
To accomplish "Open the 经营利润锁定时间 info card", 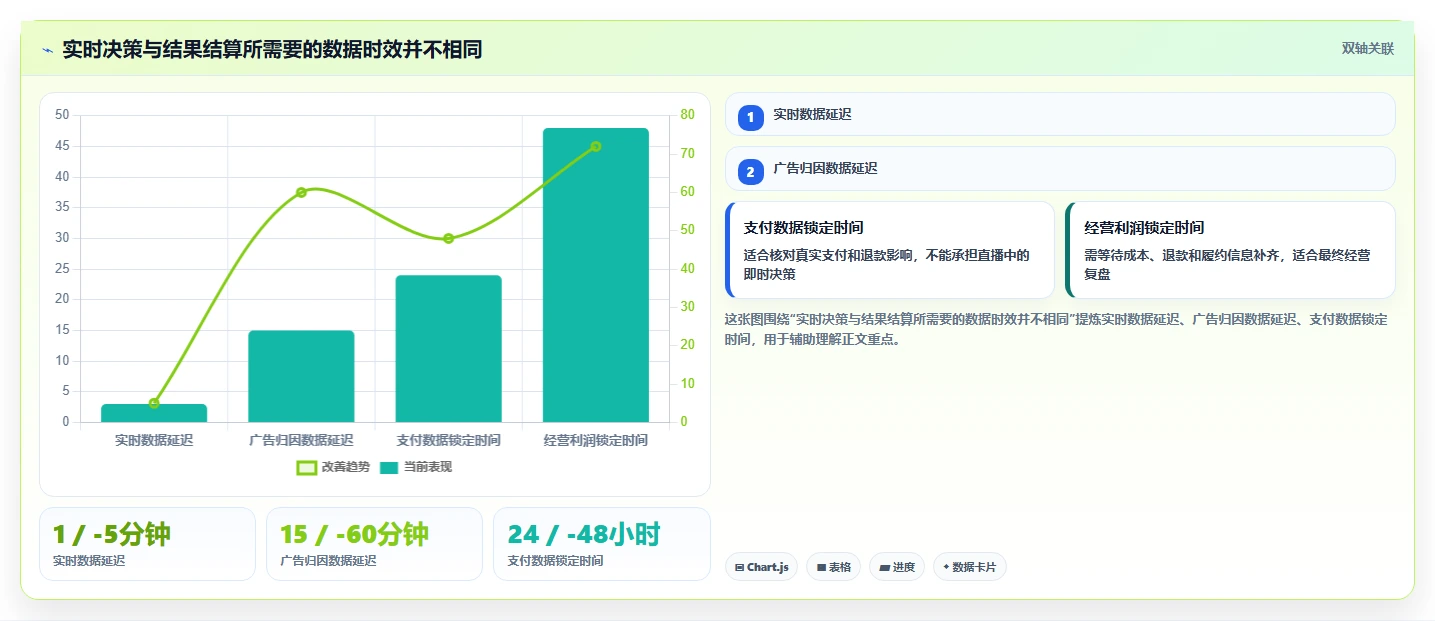I will tap(1230, 250).
